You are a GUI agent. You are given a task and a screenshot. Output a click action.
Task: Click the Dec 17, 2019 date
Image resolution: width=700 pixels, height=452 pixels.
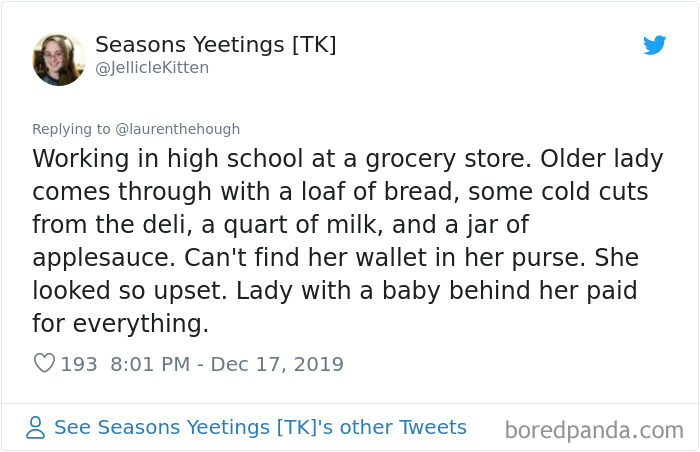click(279, 364)
